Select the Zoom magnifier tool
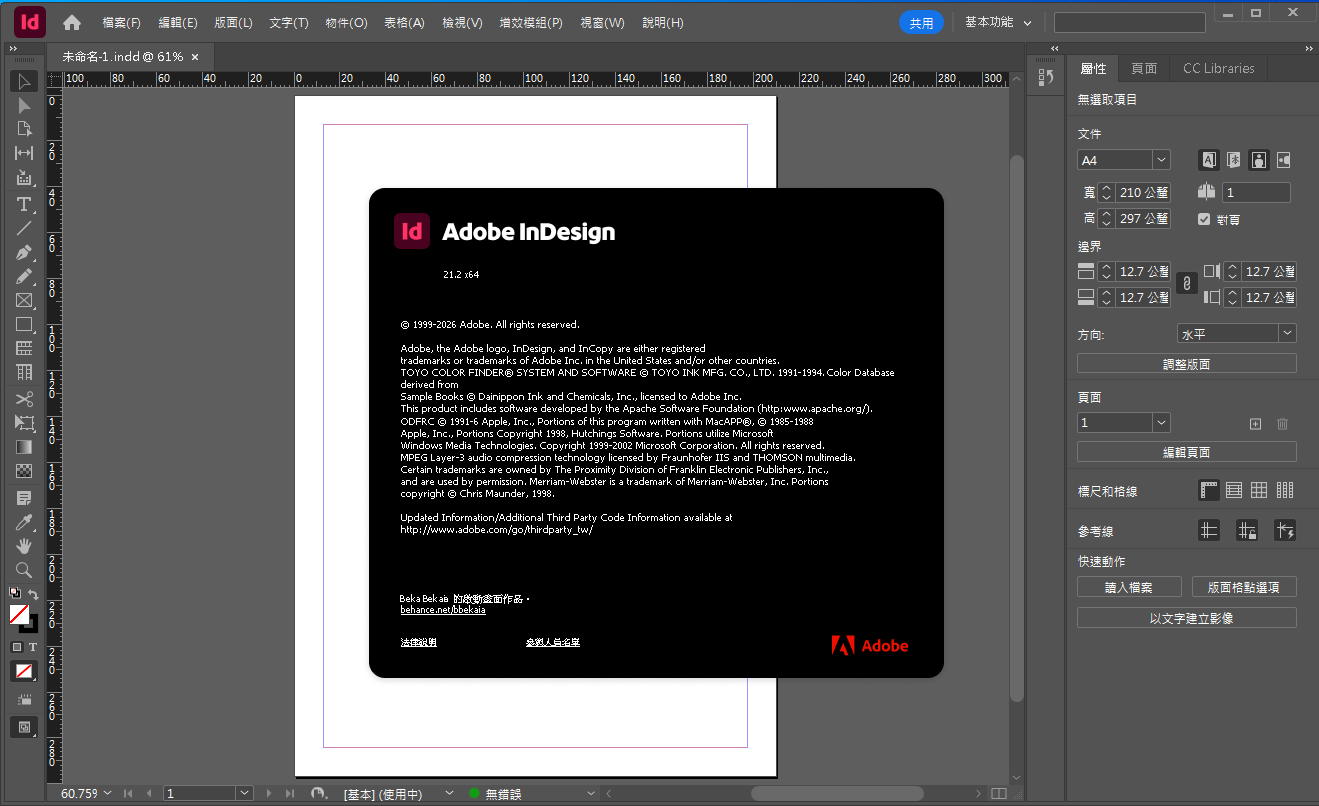The height and width of the screenshot is (806, 1319). (24, 570)
